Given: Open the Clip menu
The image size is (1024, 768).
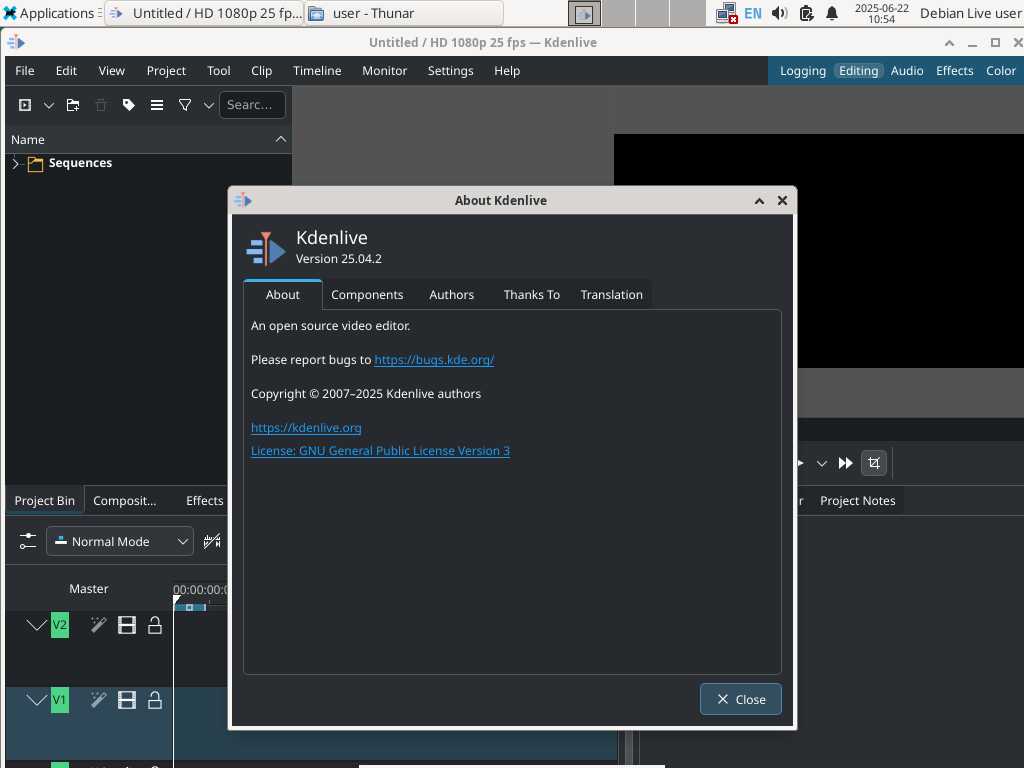Looking at the screenshot, I should [261, 71].
